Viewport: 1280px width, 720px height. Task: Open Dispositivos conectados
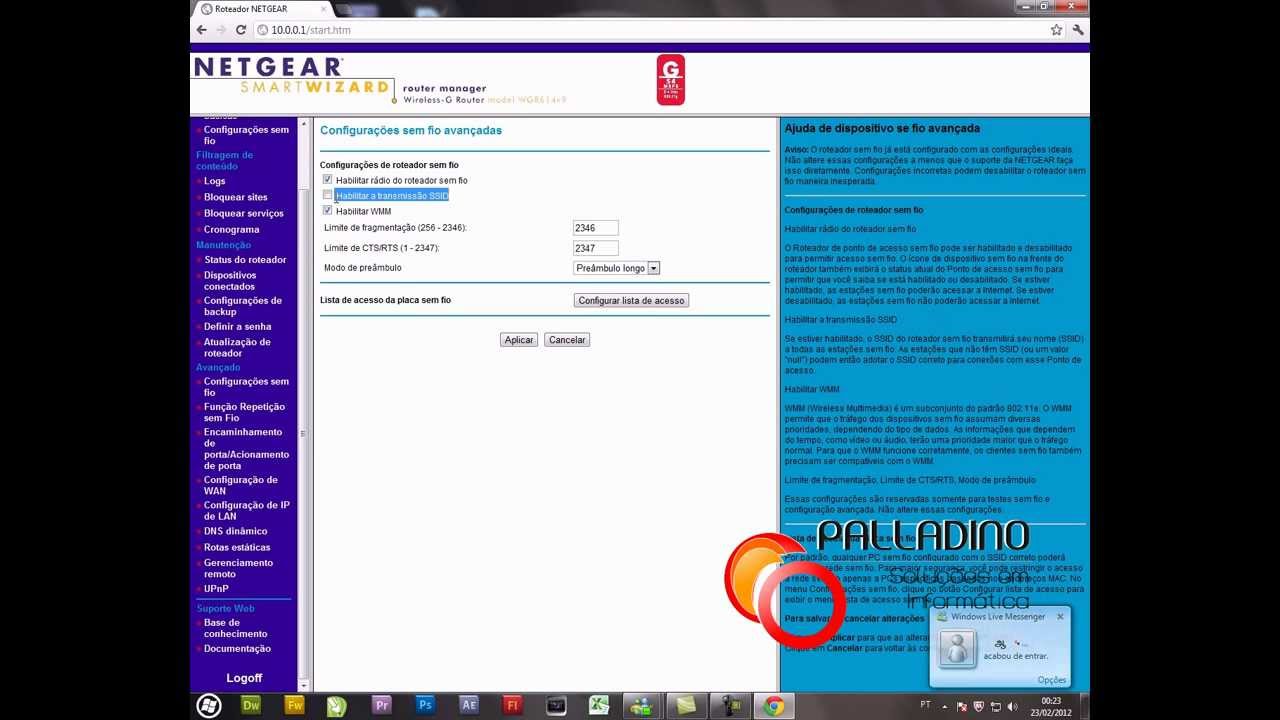(230, 281)
